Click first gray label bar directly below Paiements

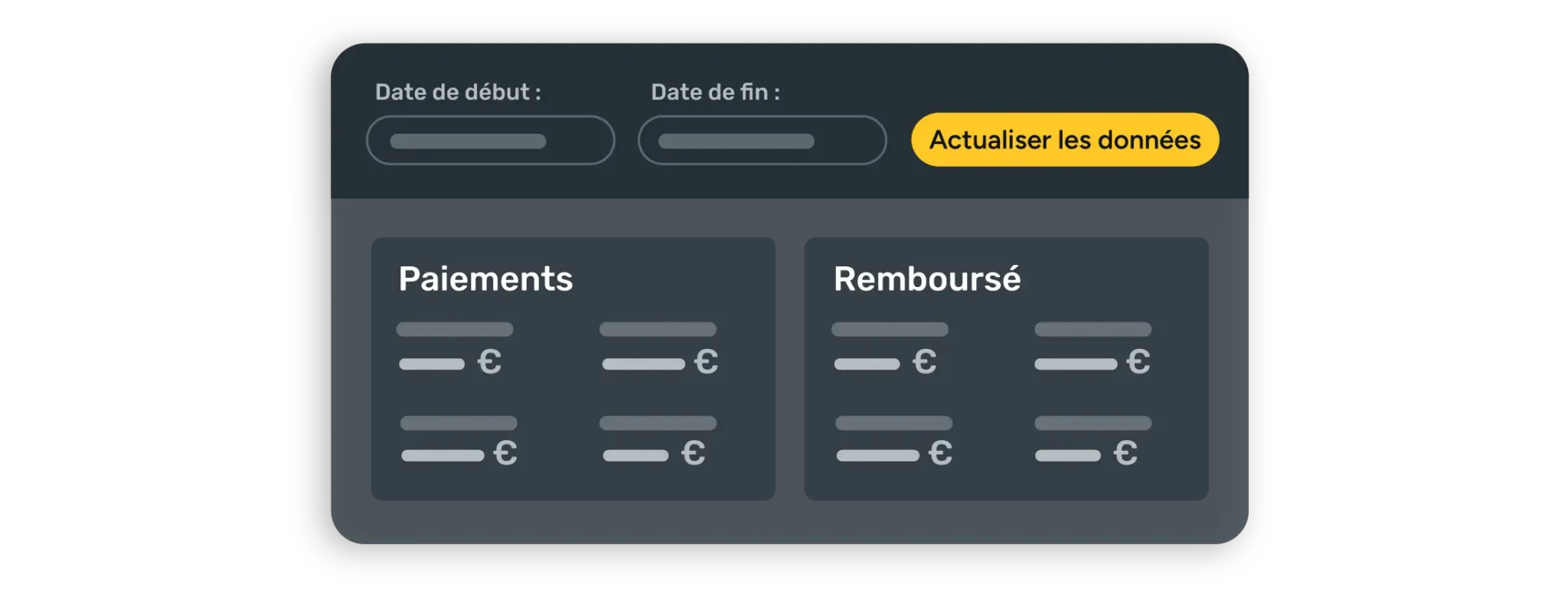[455, 329]
